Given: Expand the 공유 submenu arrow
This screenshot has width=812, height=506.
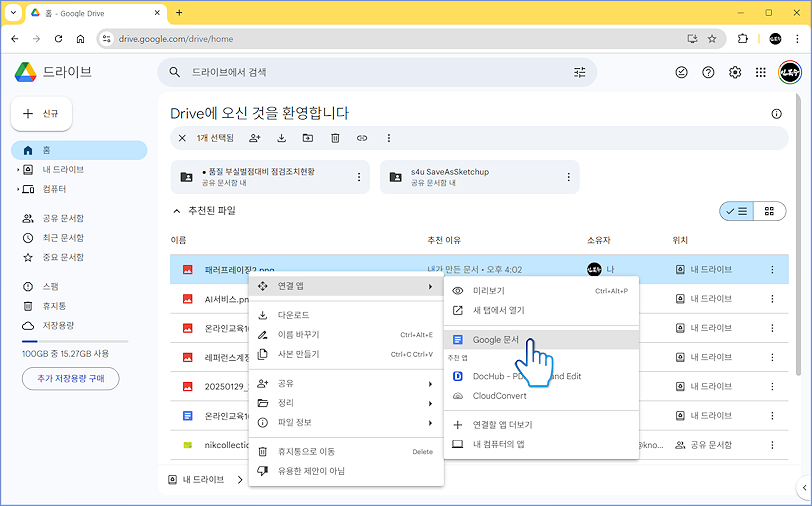Looking at the screenshot, I should click(430, 384).
